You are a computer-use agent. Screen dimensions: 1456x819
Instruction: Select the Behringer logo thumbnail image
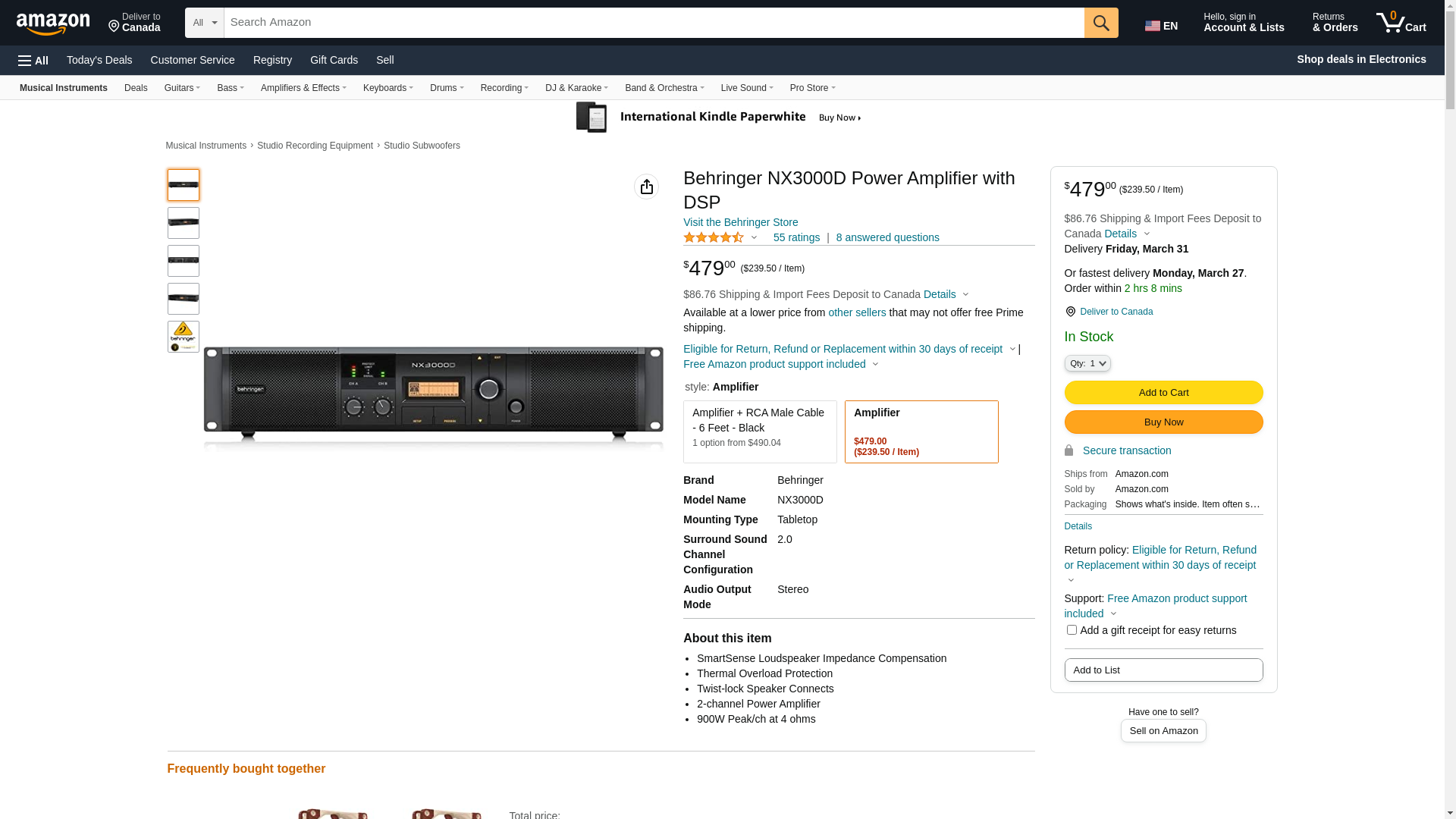[184, 337]
